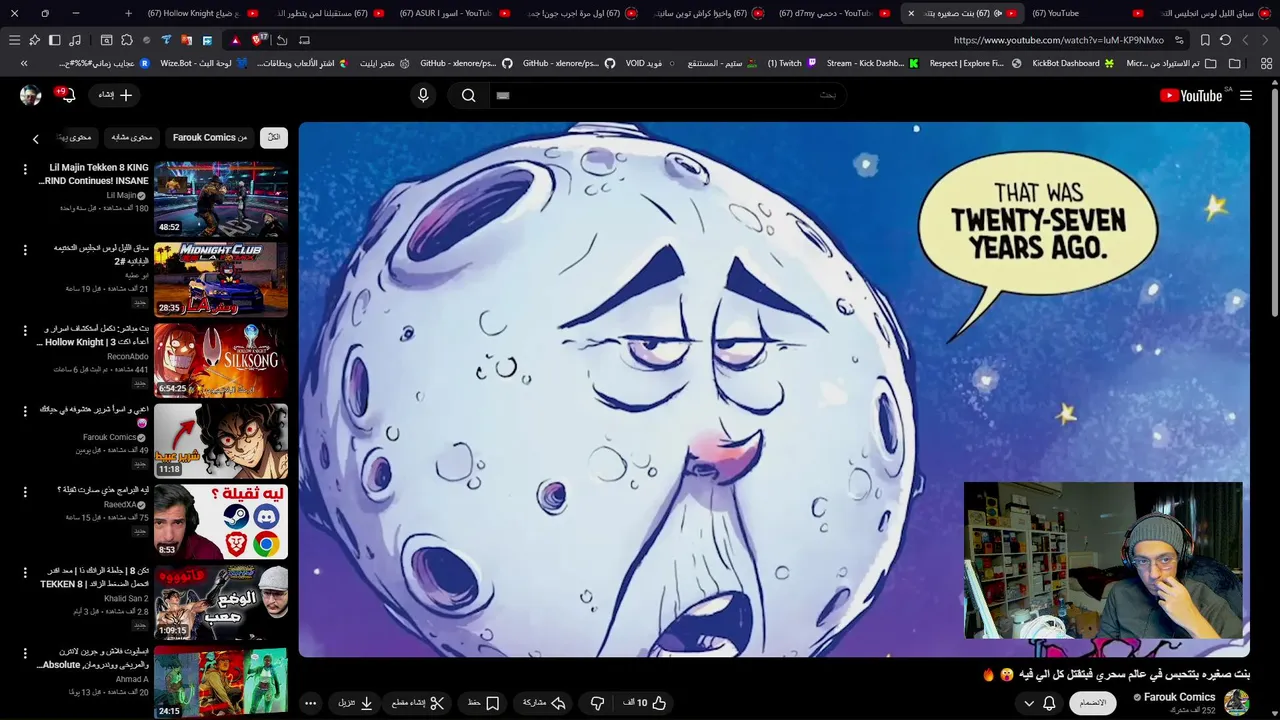1280x720 pixels.
Task: Open options menu for RaeedXA video
Action: pyautogui.click(x=25, y=492)
